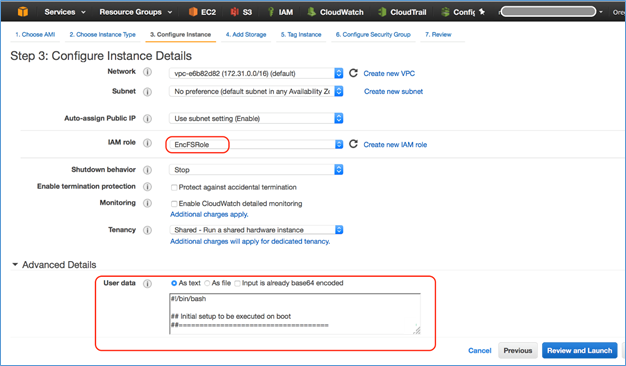This screenshot has width=626, height=366.
Task: Open the Config service shortcut
Action: point(458,12)
